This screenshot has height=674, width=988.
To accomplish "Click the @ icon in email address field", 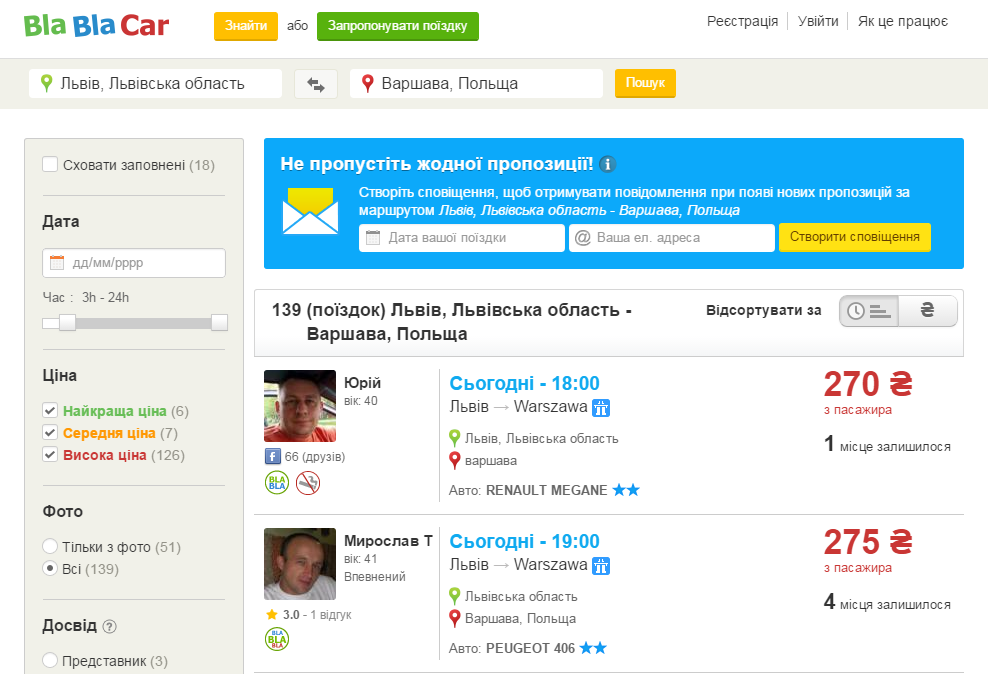I will (x=583, y=237).
